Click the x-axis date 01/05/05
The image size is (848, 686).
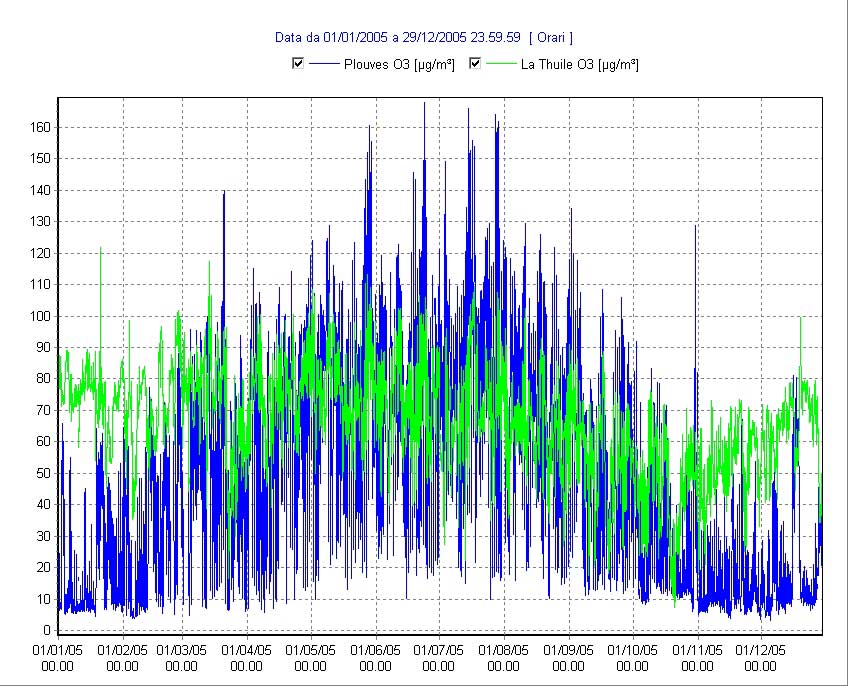tap(310, 650)
